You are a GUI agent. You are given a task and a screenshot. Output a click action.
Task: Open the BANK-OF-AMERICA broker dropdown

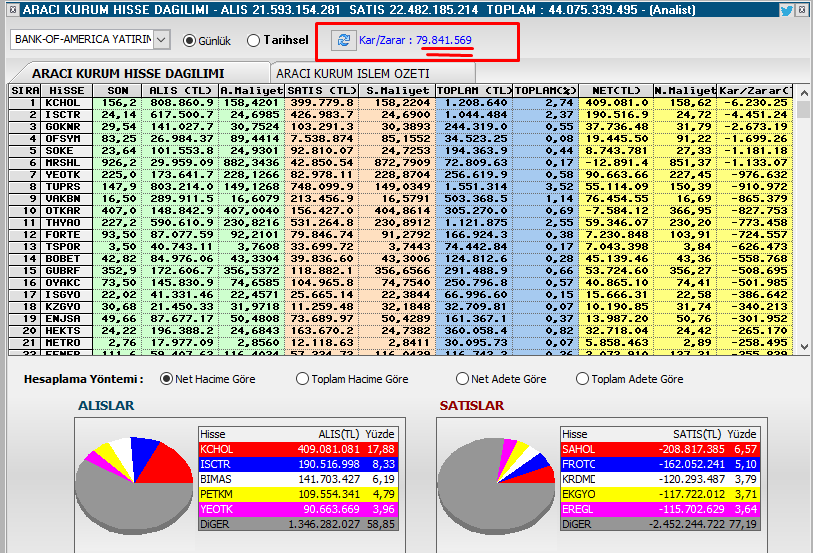162,39
